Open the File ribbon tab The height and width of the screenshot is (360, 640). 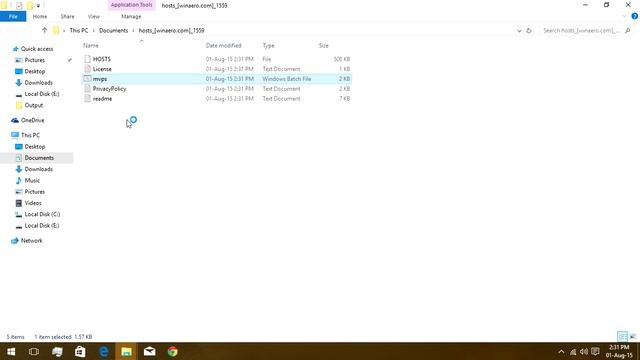(x=13, y=16)
